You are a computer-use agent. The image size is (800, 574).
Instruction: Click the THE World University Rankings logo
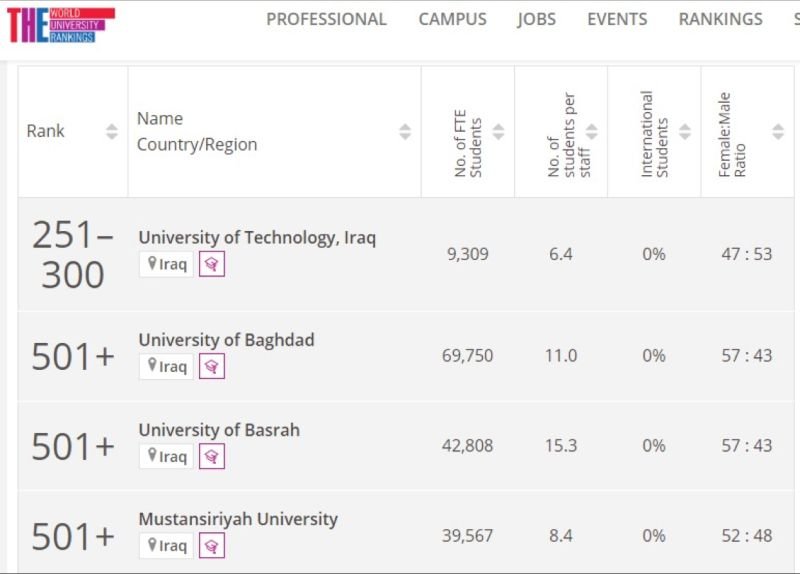point(60,25)
